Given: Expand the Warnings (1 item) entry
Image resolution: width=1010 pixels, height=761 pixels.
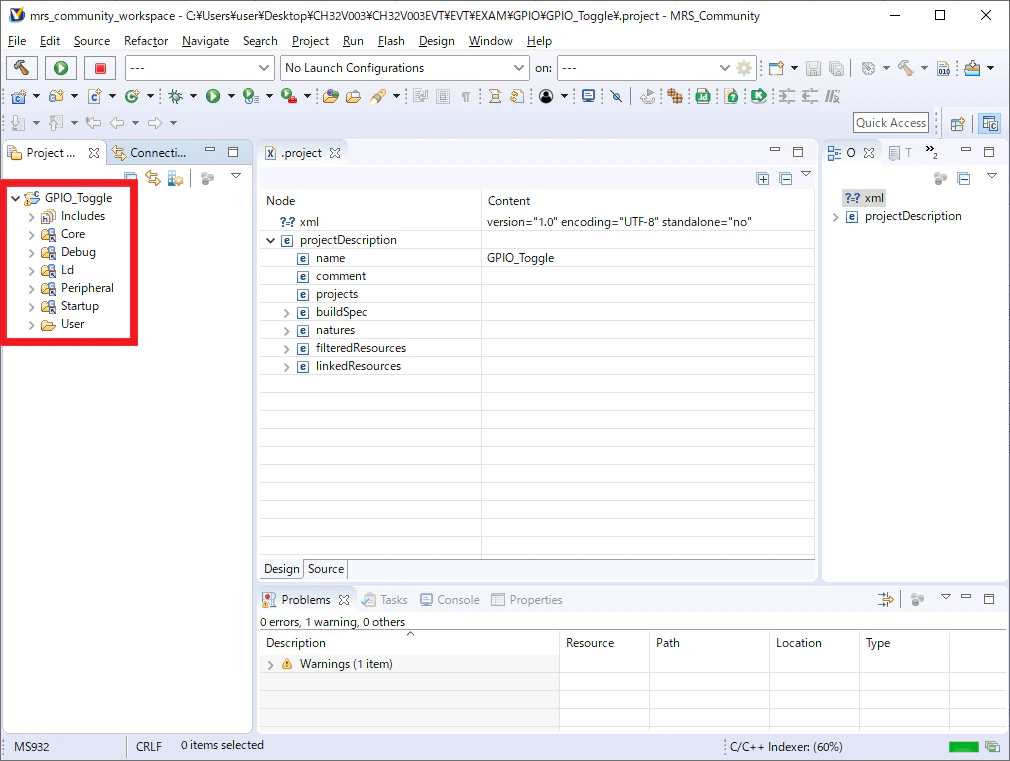Looking at the screenshot, I should [271, 664].
